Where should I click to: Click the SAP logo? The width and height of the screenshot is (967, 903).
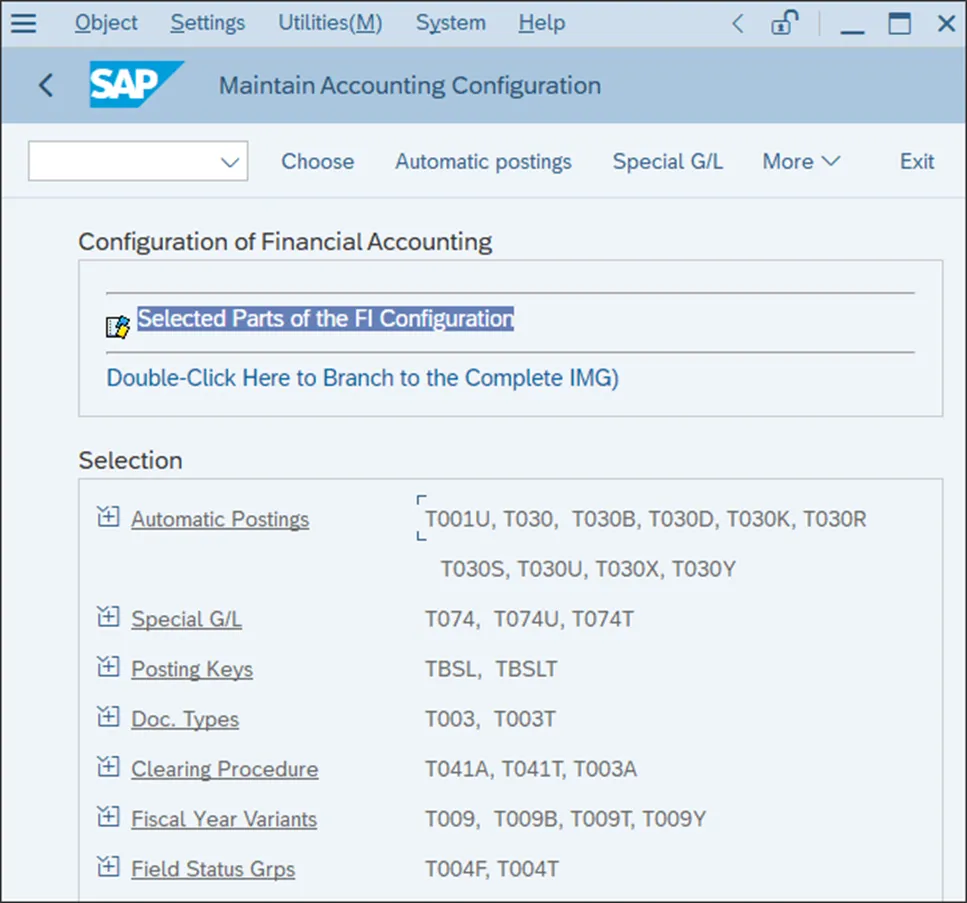click(x=136, y=85)
